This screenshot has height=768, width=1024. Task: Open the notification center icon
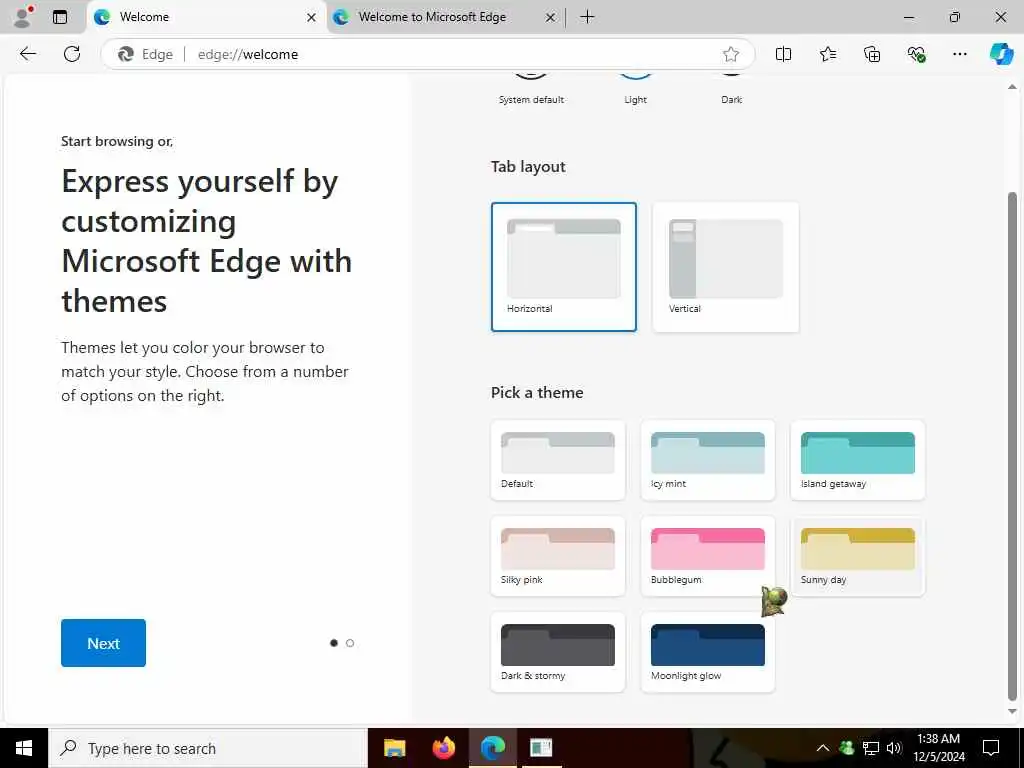(x=991, y=748)
